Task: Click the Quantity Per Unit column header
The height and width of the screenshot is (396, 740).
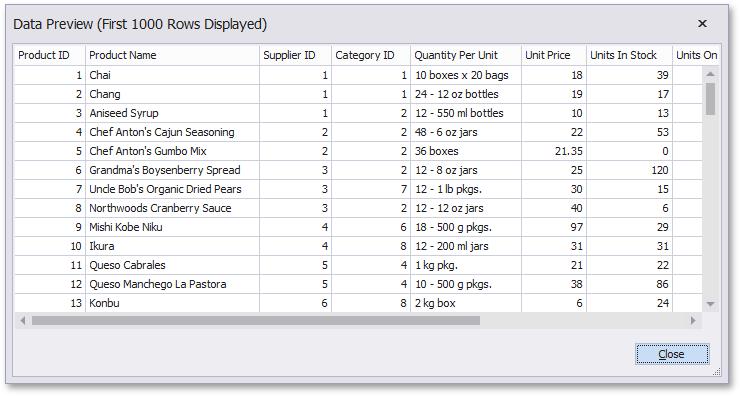Action: pos(466,55)
